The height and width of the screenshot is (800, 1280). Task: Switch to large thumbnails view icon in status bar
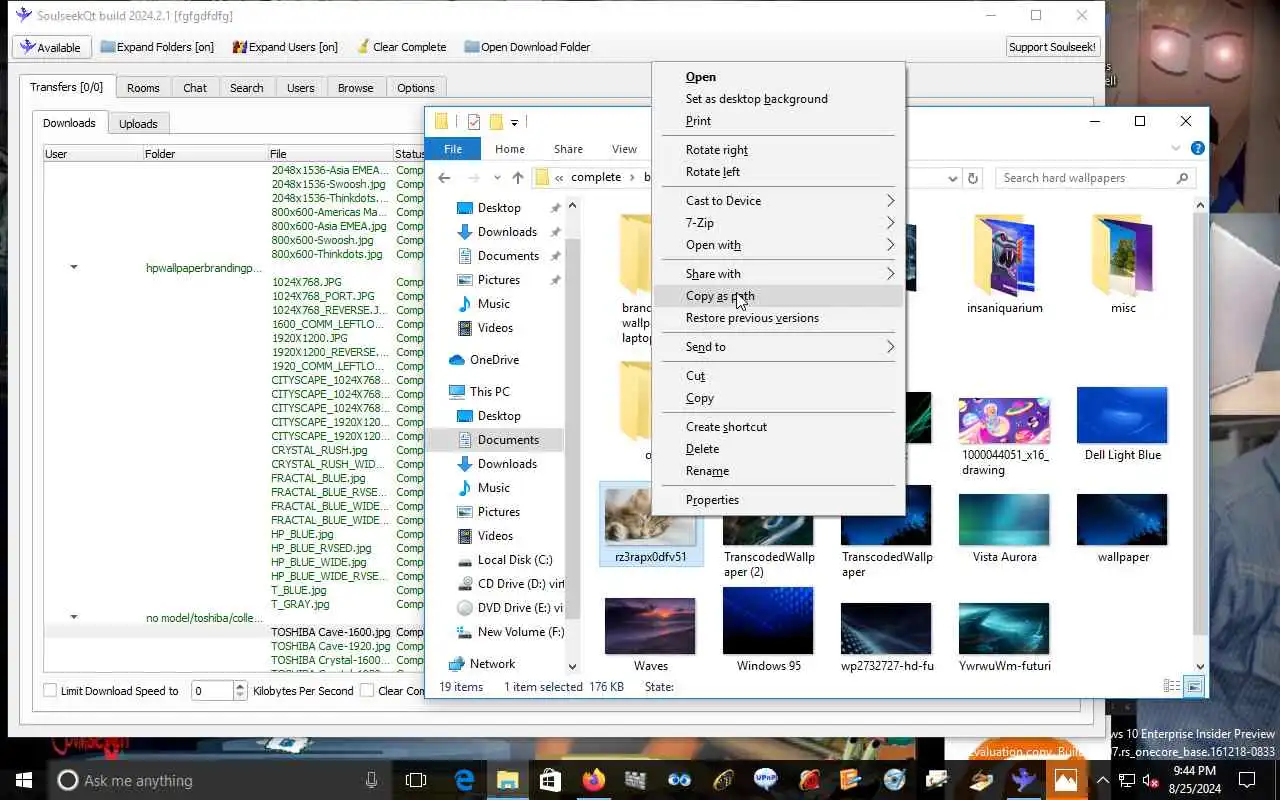[1194, 687]
